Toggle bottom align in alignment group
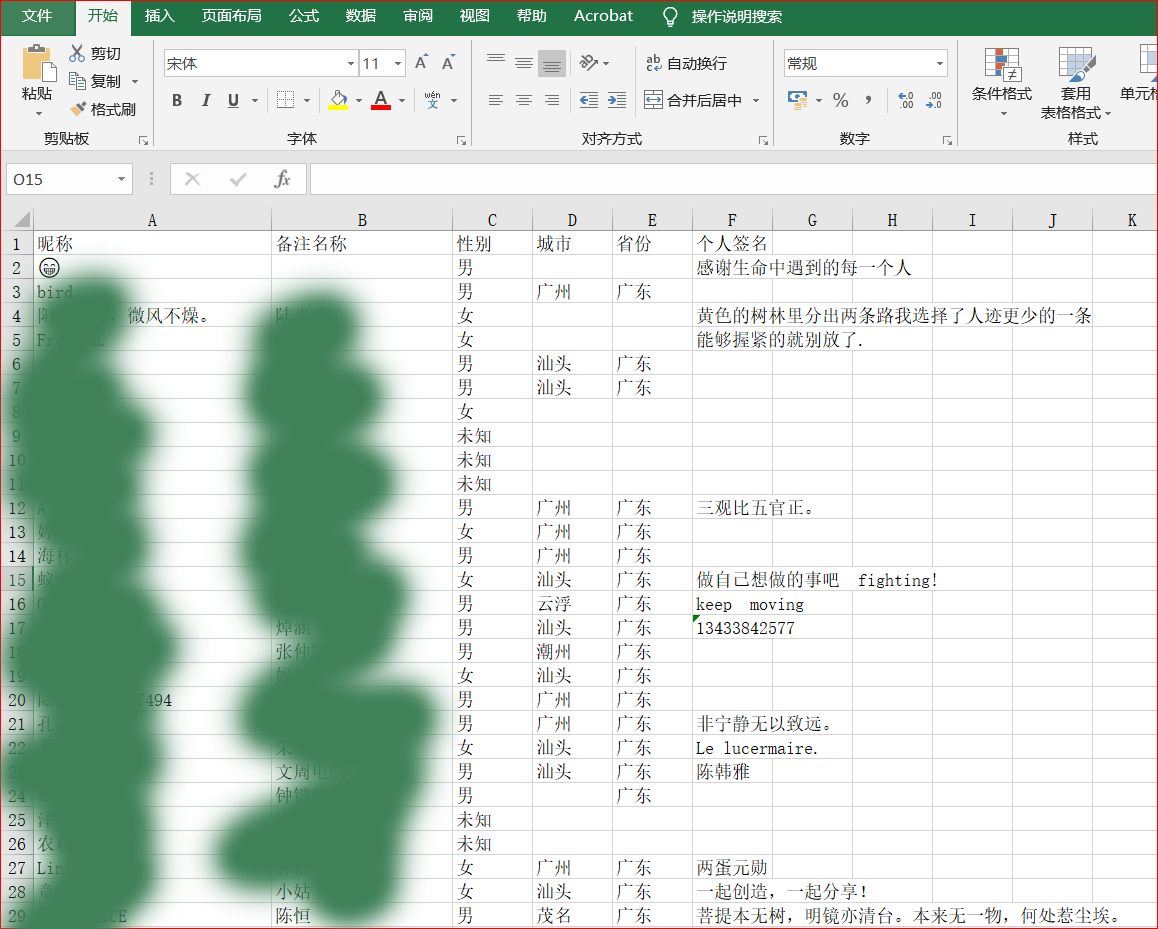 [552, 64]
